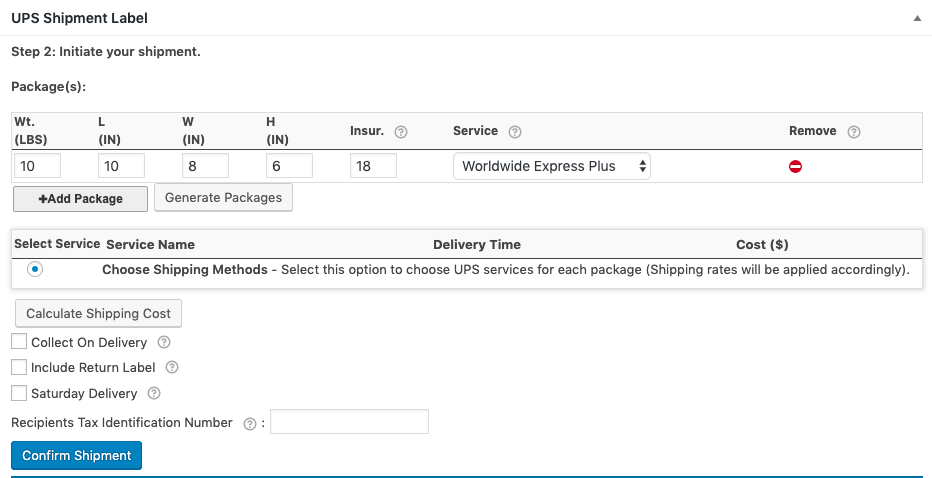Focus the length L (IN) input field
The image size is (932, 478).
click(121, 166)
